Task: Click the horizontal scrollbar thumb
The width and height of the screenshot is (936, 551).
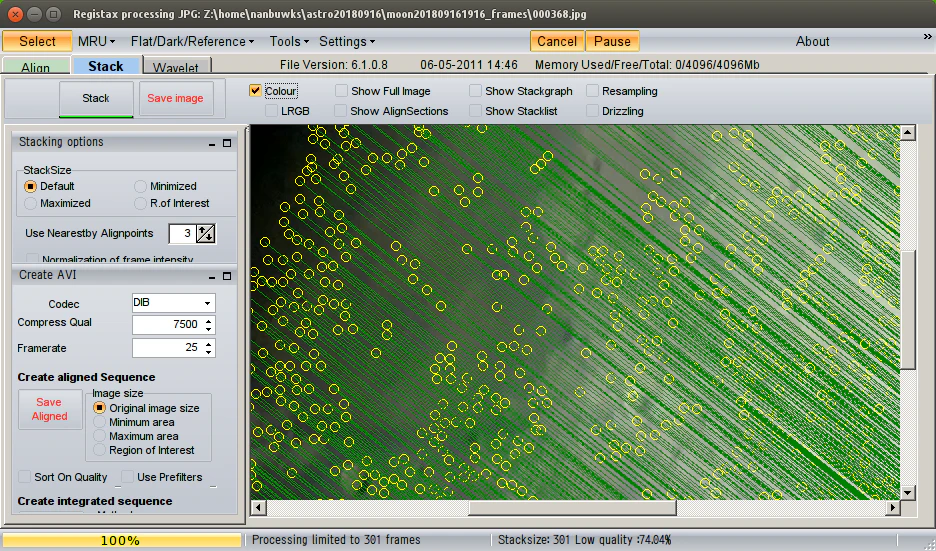Action: pyautogui.click(x=572, y=508)
